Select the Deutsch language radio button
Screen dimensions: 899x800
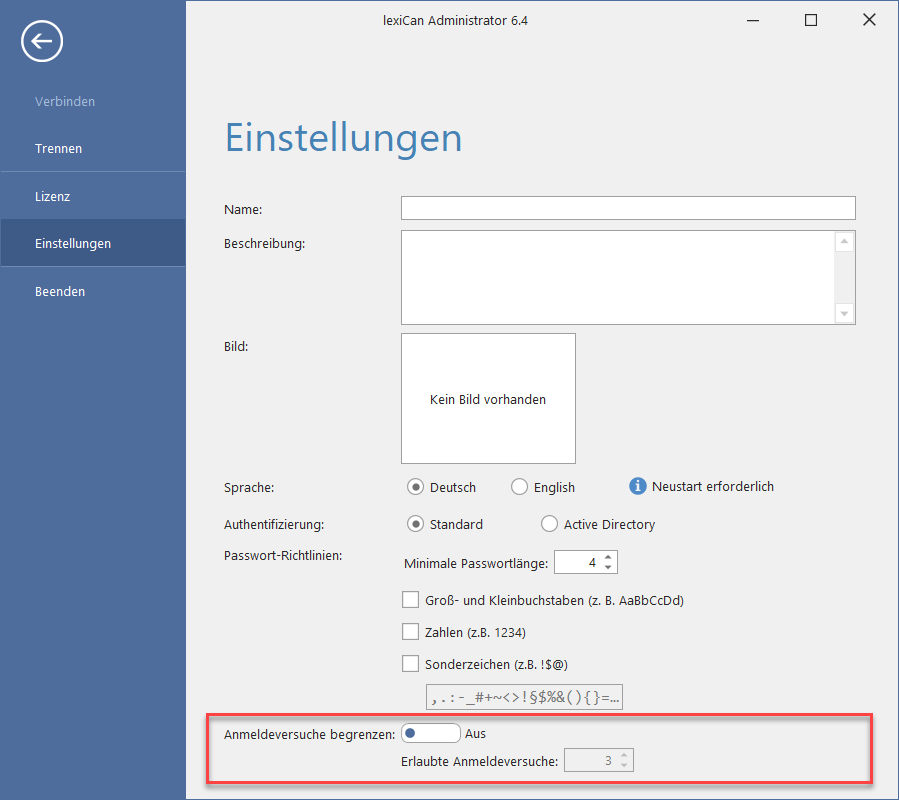coord(417,487)
